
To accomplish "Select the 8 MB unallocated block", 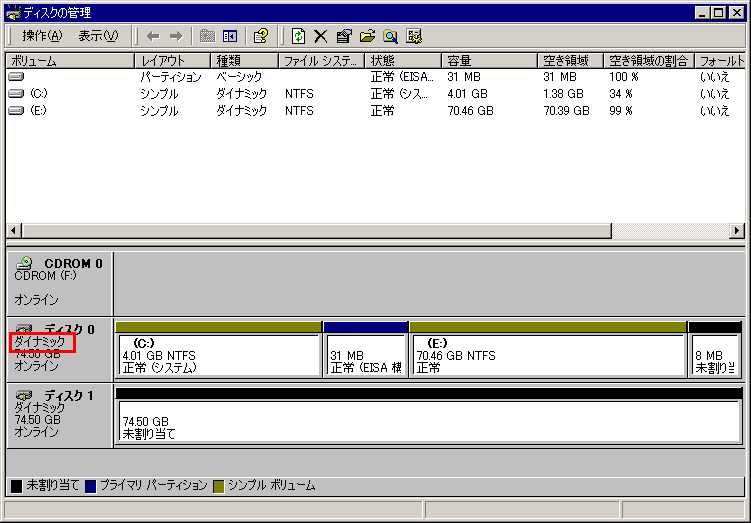I will [x=715, y=349].
